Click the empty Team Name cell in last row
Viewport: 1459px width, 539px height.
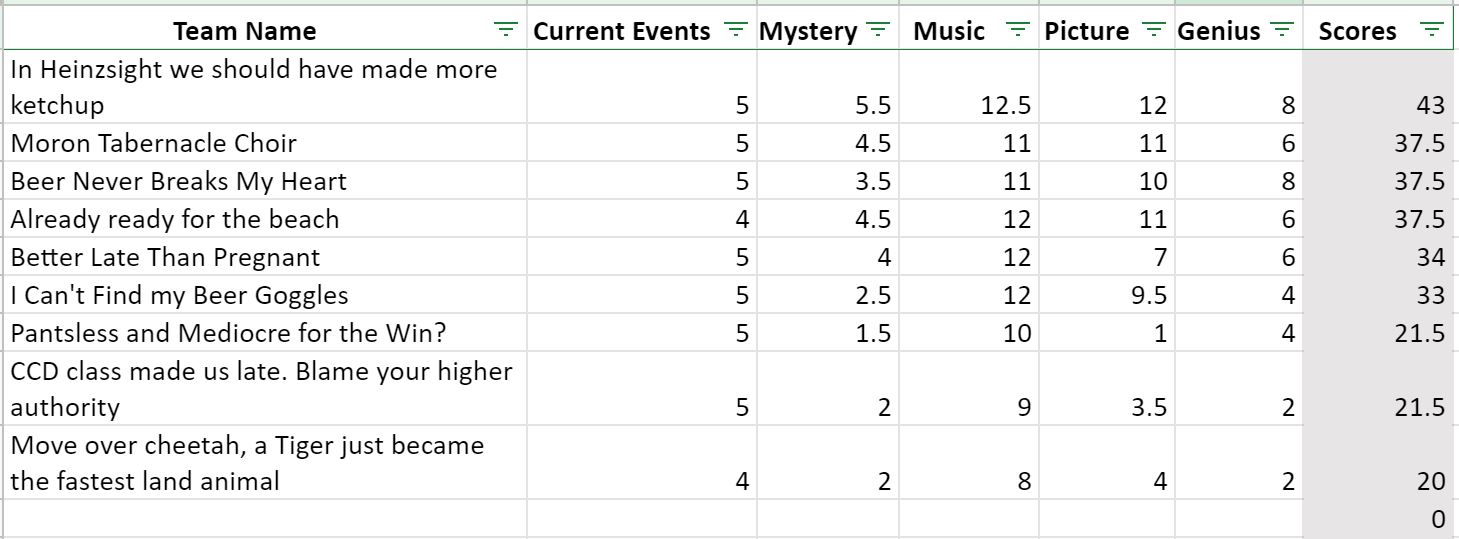pos(264,519)
